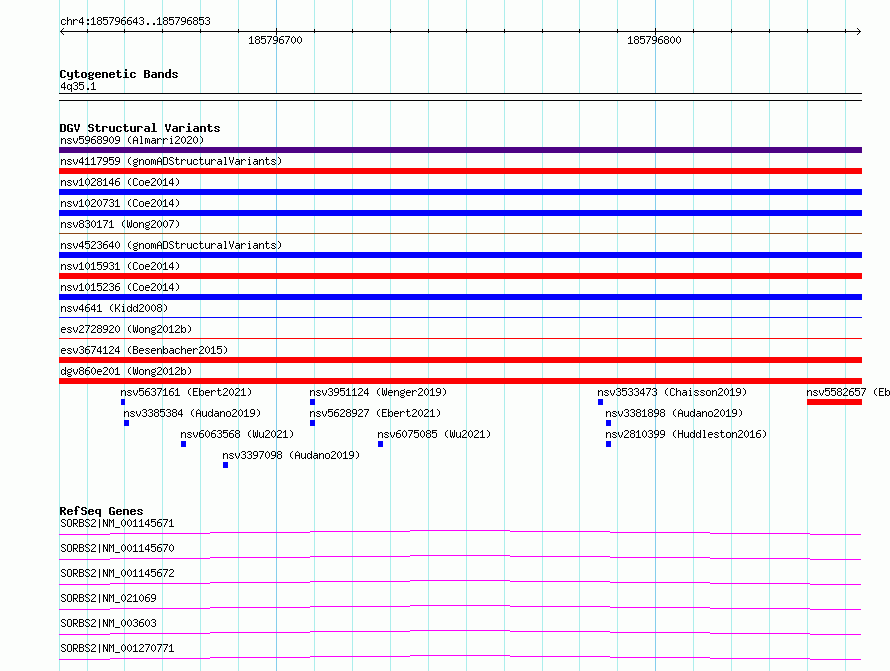The width and height of the screenshot is (890, 671).
Task: Click the DGV Structural Variants track title
Action: point(140,128)
